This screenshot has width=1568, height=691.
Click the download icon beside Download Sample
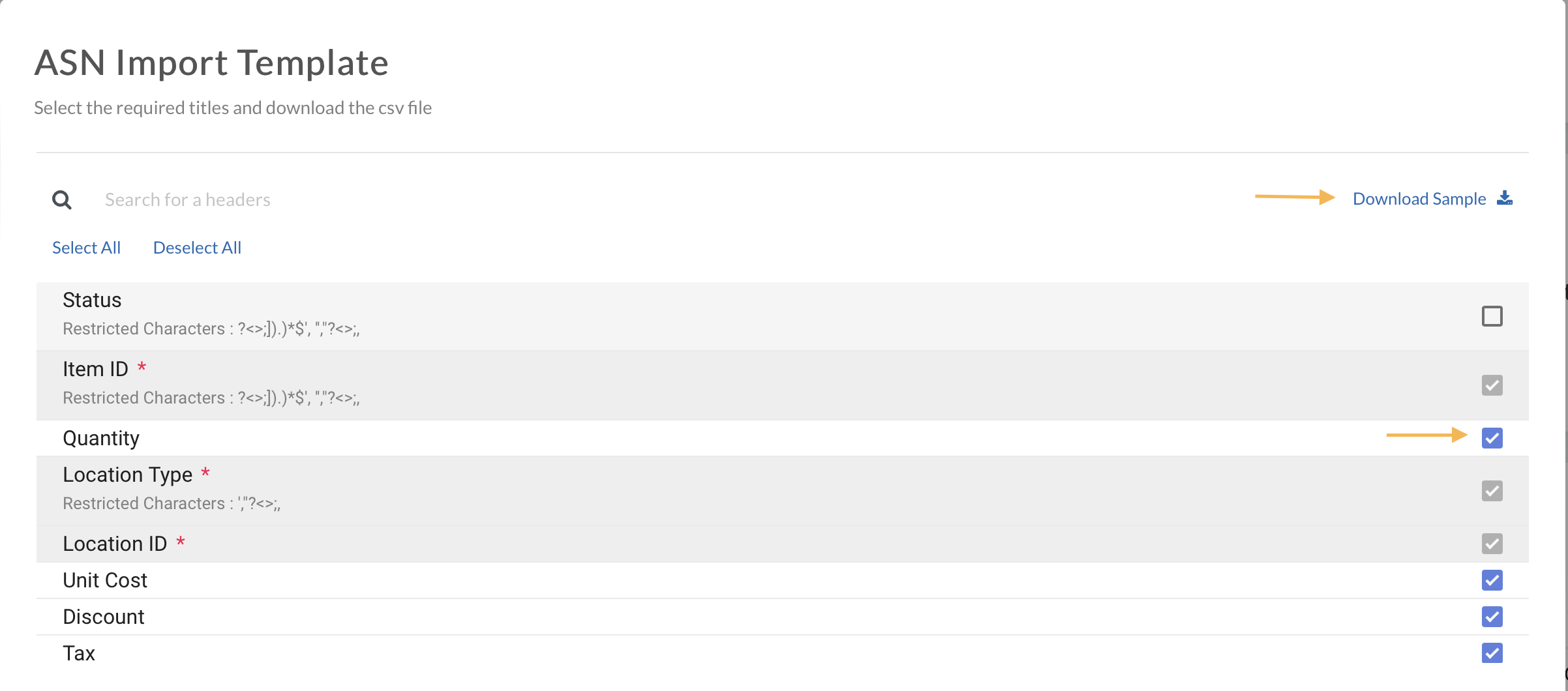tap(1505, 198)
